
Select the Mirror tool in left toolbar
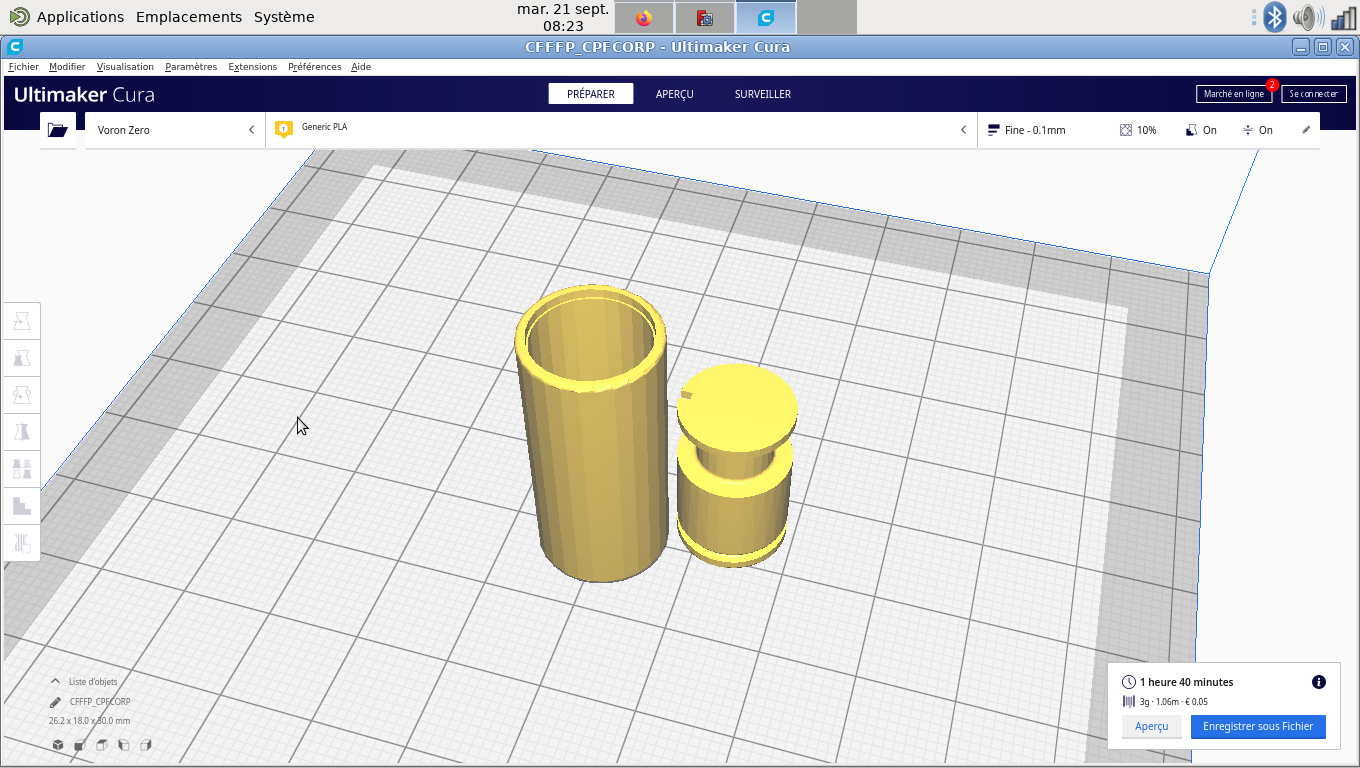pyautogui.click(x=22, y=432)
